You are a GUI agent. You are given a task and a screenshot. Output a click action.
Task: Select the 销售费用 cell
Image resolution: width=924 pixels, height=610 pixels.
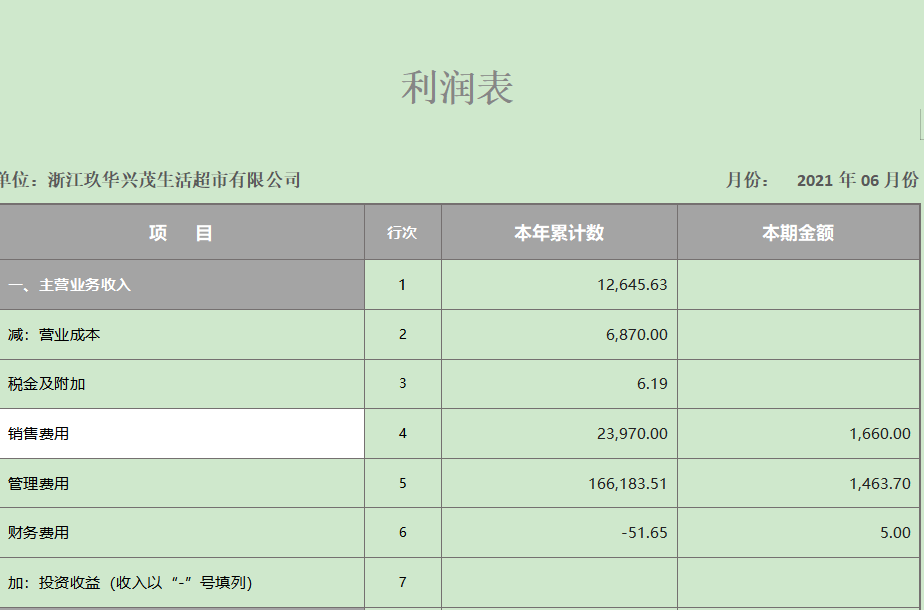point(182,434)
